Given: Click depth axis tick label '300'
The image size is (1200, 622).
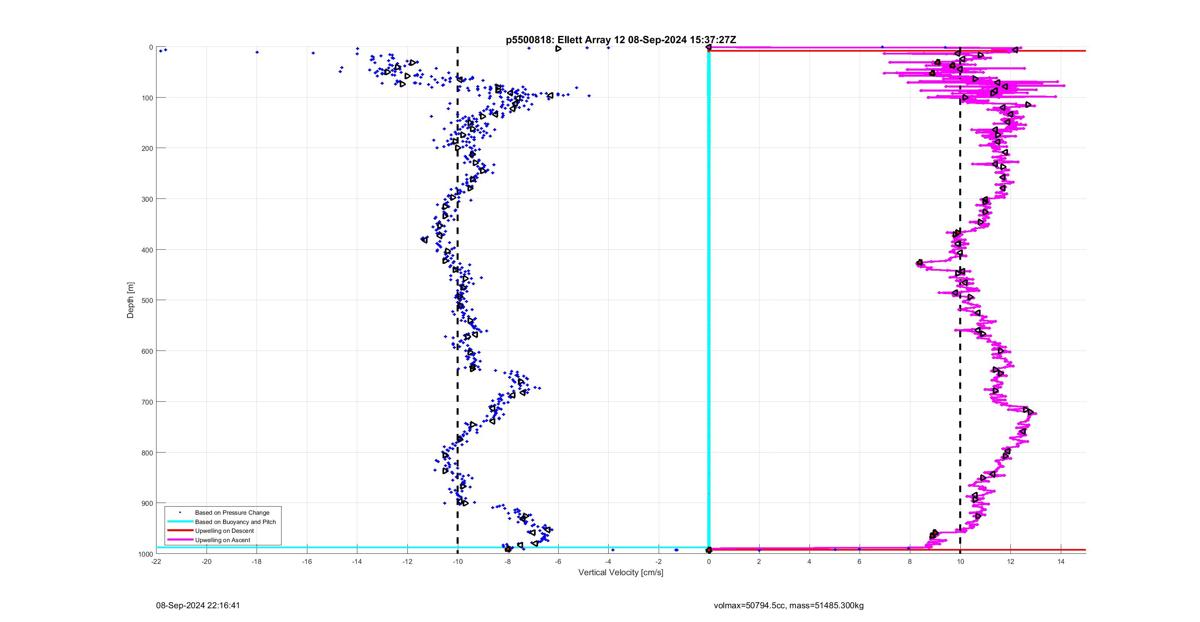Looking at the screenshot, I should (147, 199).
